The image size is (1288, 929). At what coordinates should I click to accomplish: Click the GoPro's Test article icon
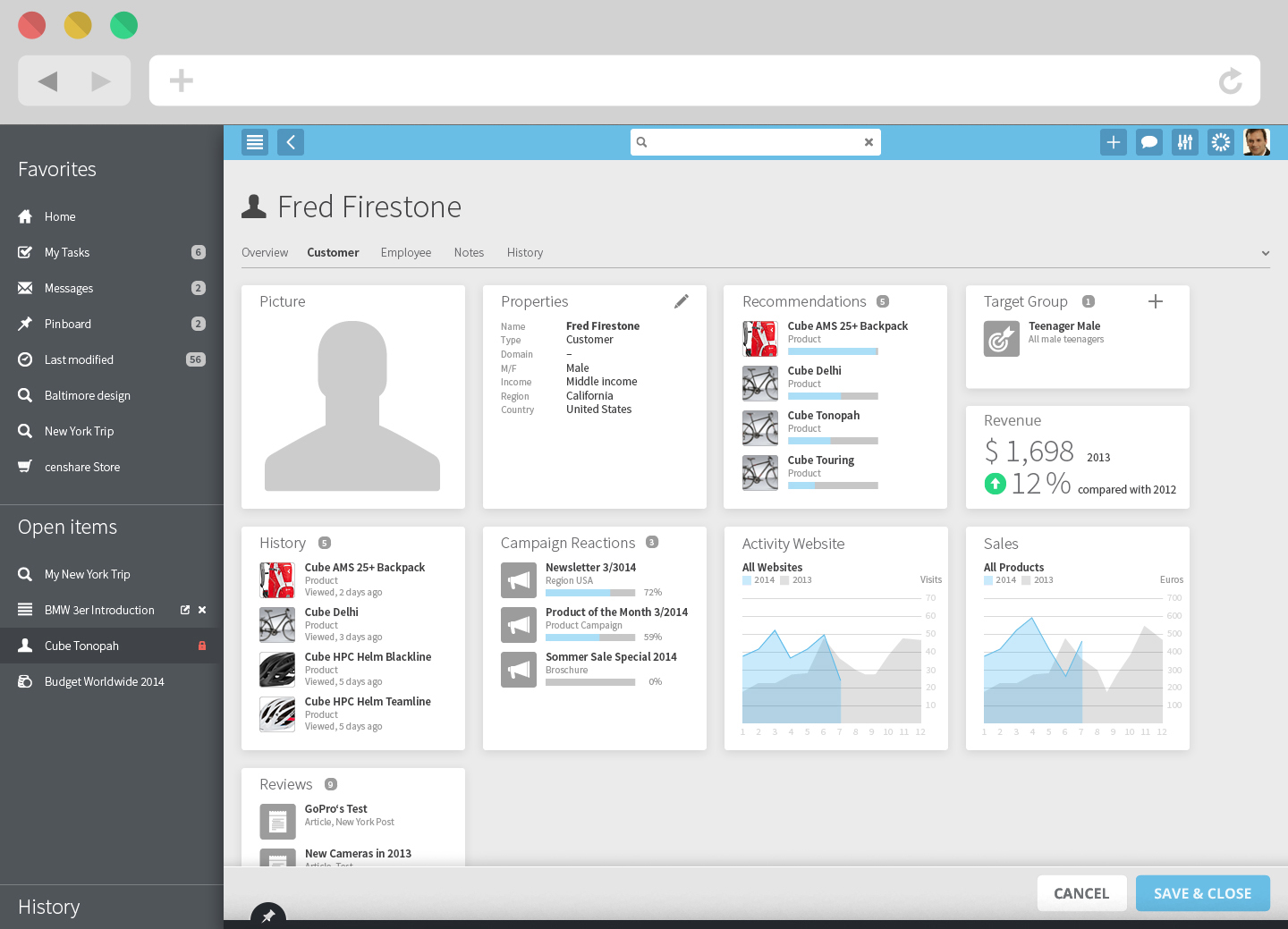pos(277,822)
